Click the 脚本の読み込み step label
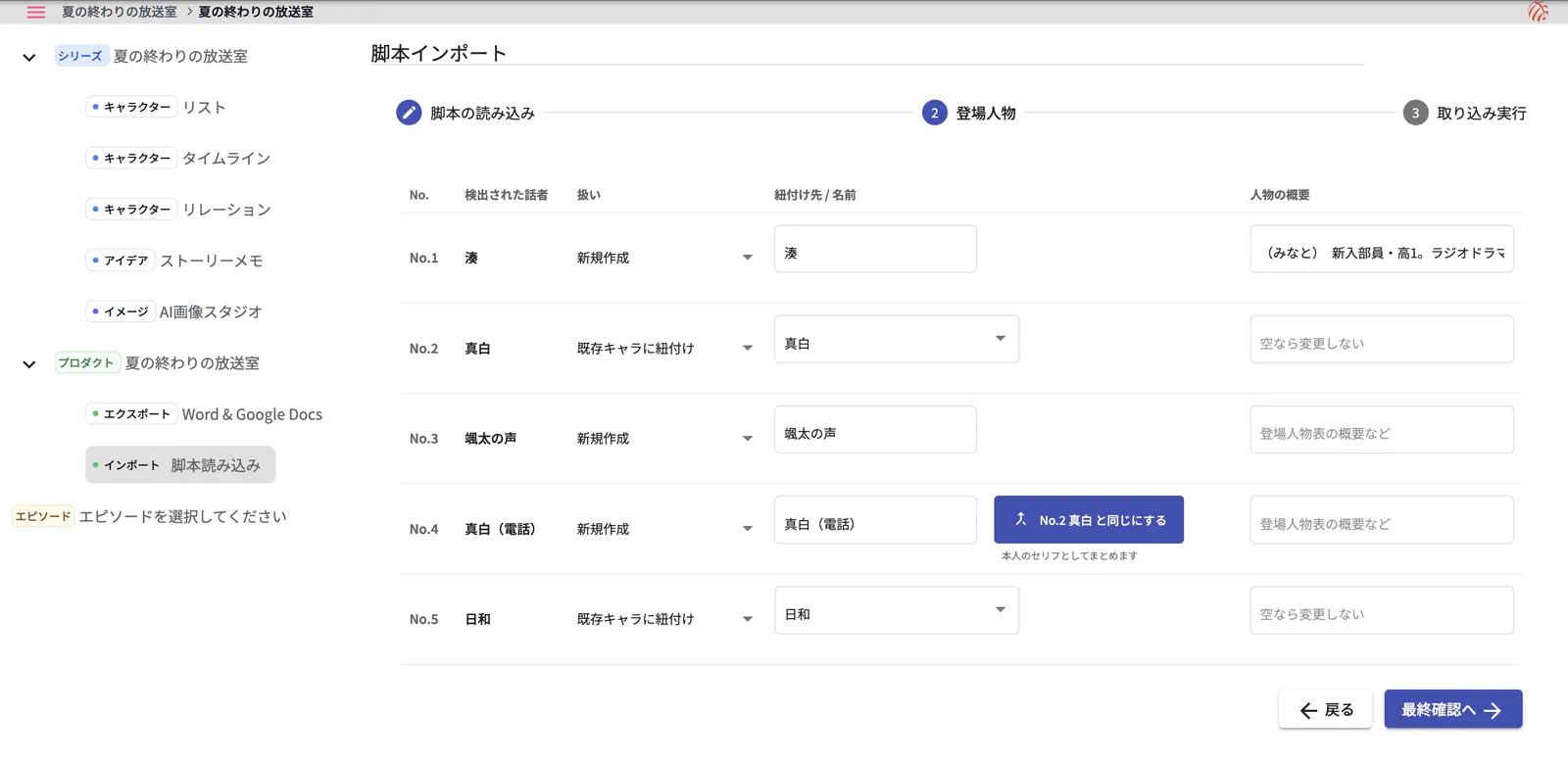 click(x=483, y=114)
